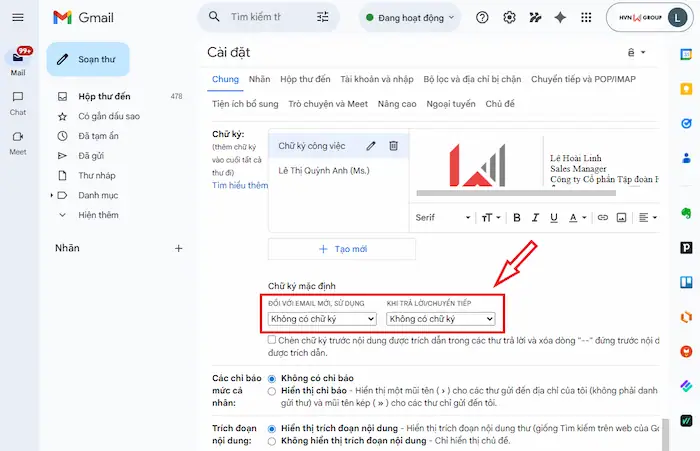Insert link in signature toolbar

click(602, 217)
